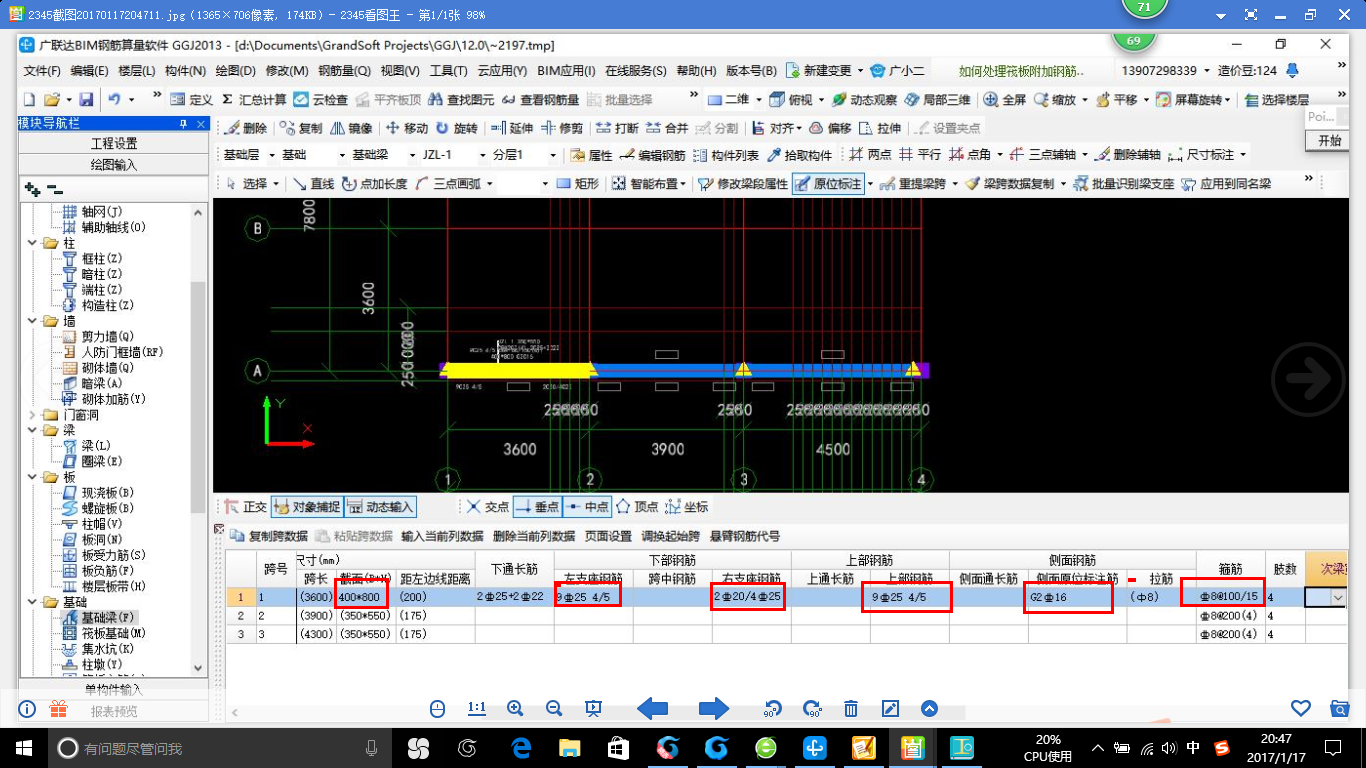Open the BIM应用(I) menu
Screen dimensions: 1366x768
point(566,71)
